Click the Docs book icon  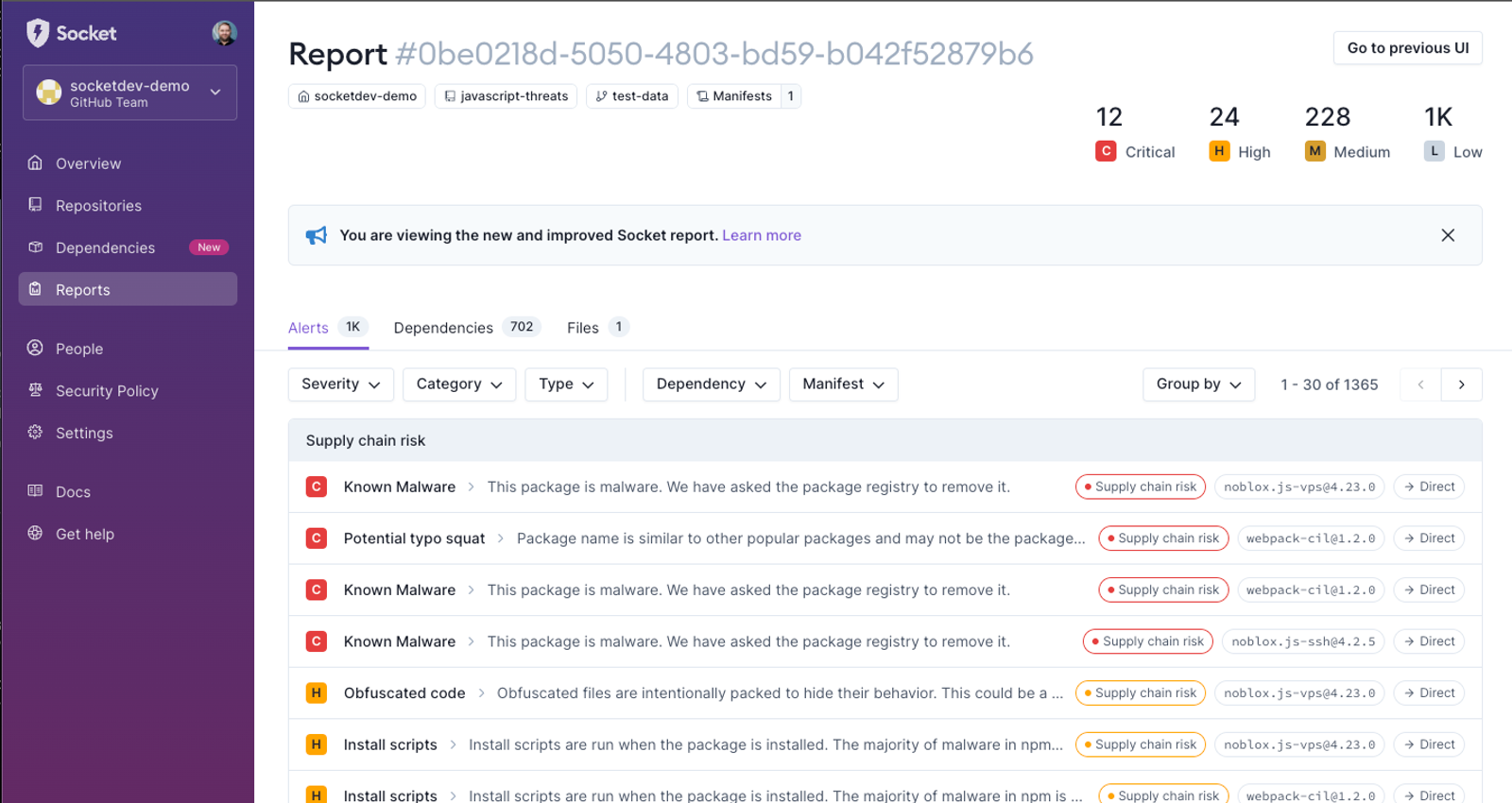point(35,491)
